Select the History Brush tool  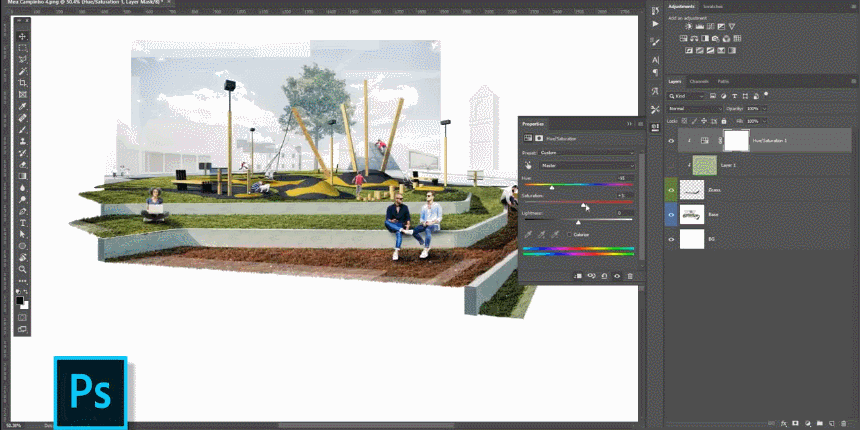[x=22, y=152]
